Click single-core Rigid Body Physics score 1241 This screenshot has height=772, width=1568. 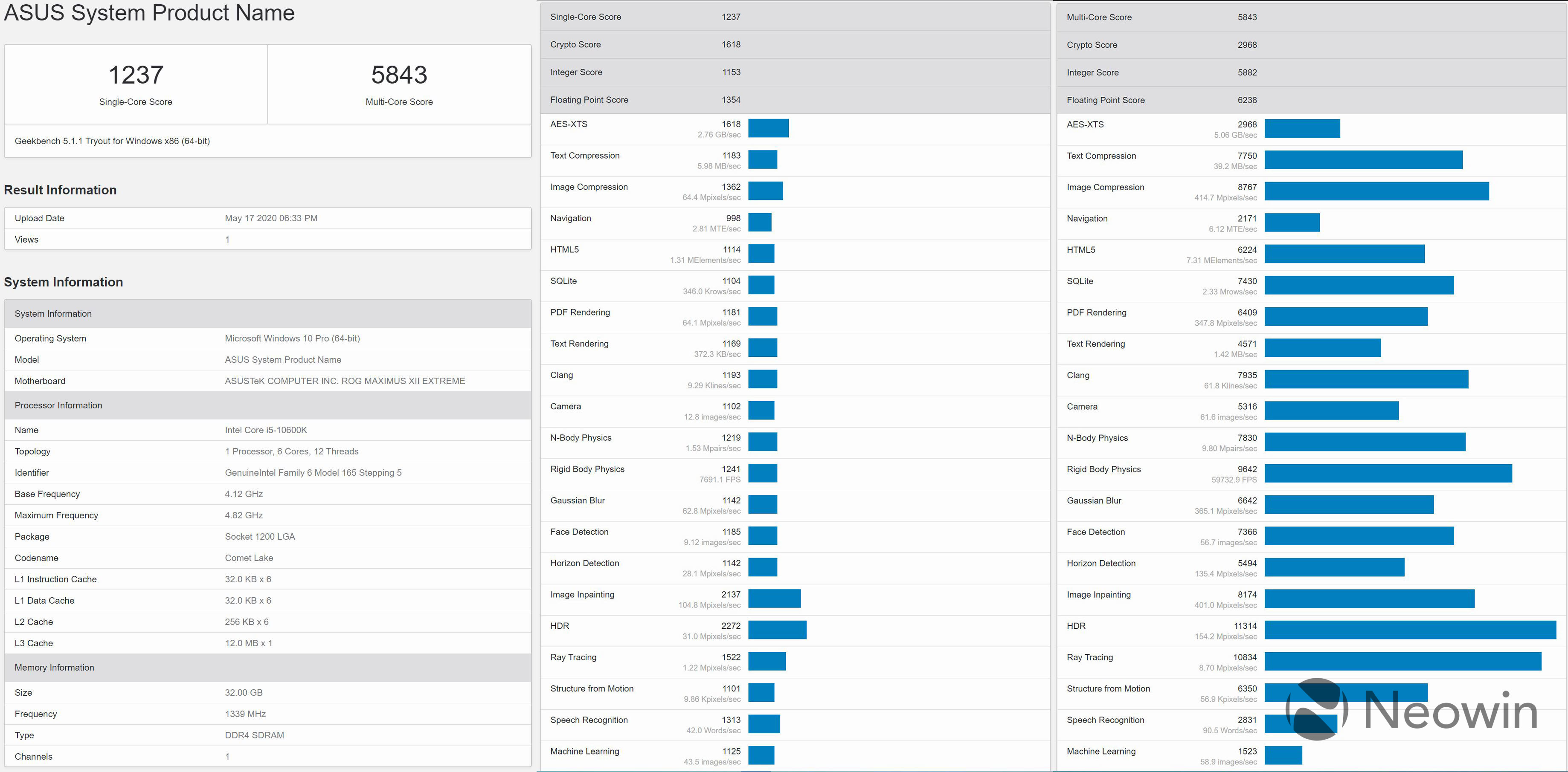click(731, 469)
